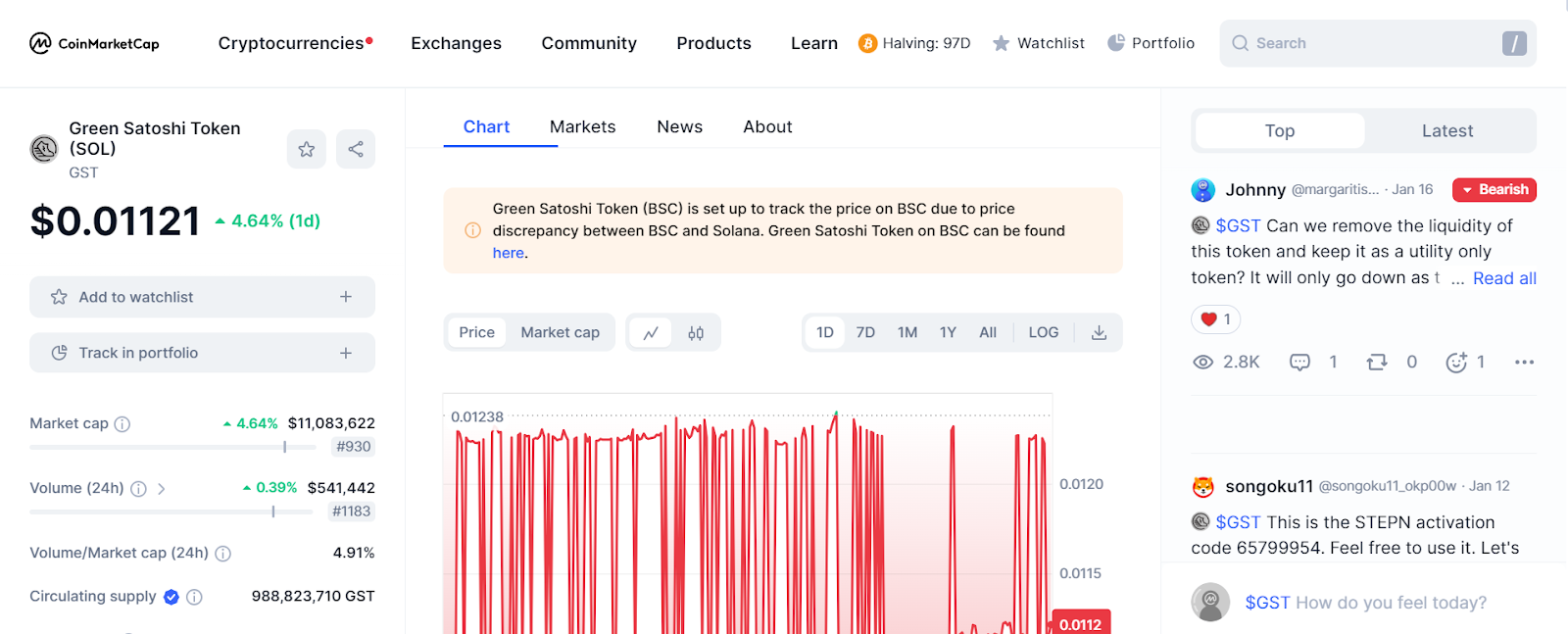Set chart range to 1Y
The width and height of the screenshot is (1568, 634).
948,333
